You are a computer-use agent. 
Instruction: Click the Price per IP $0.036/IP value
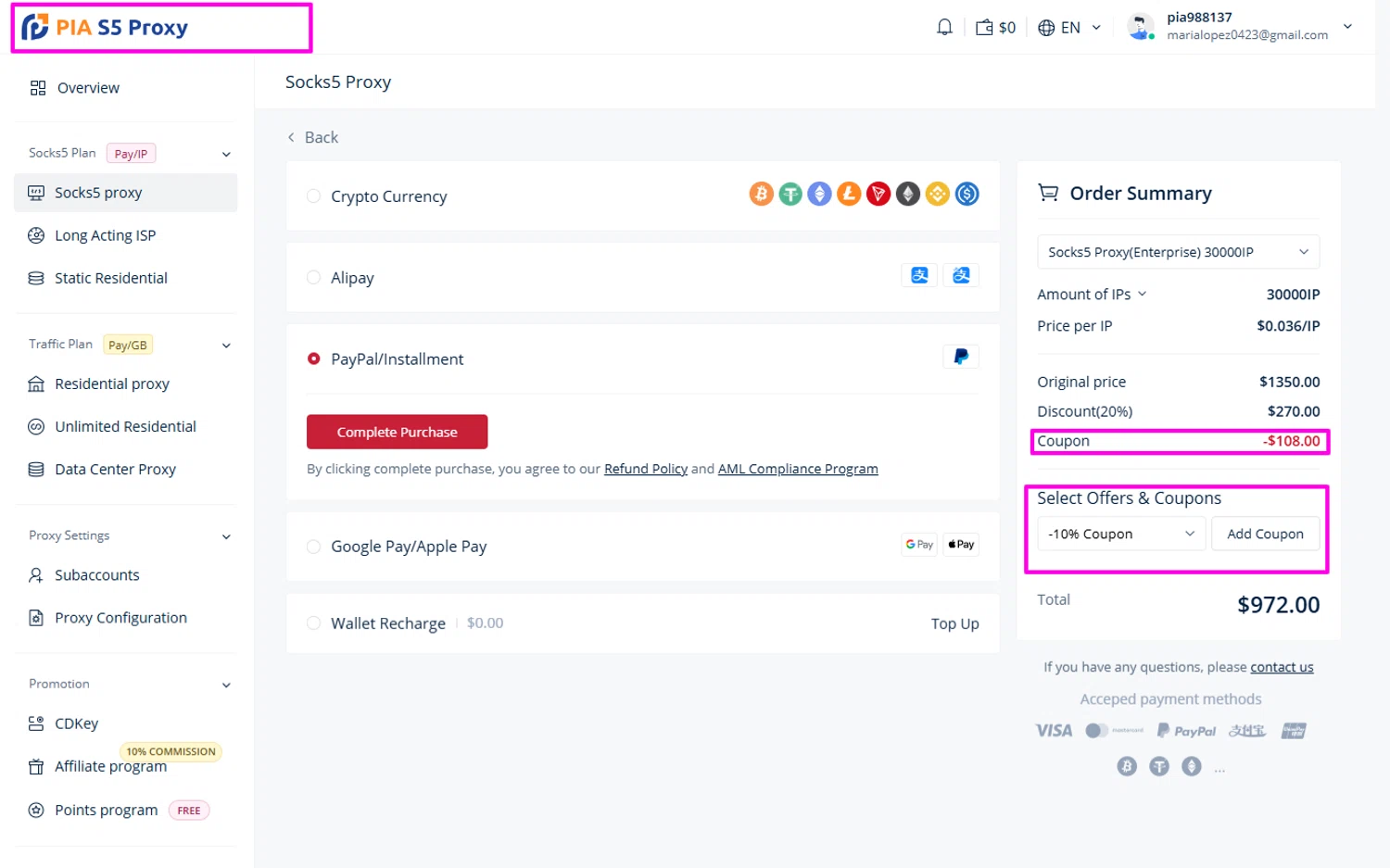point(1288,326)
